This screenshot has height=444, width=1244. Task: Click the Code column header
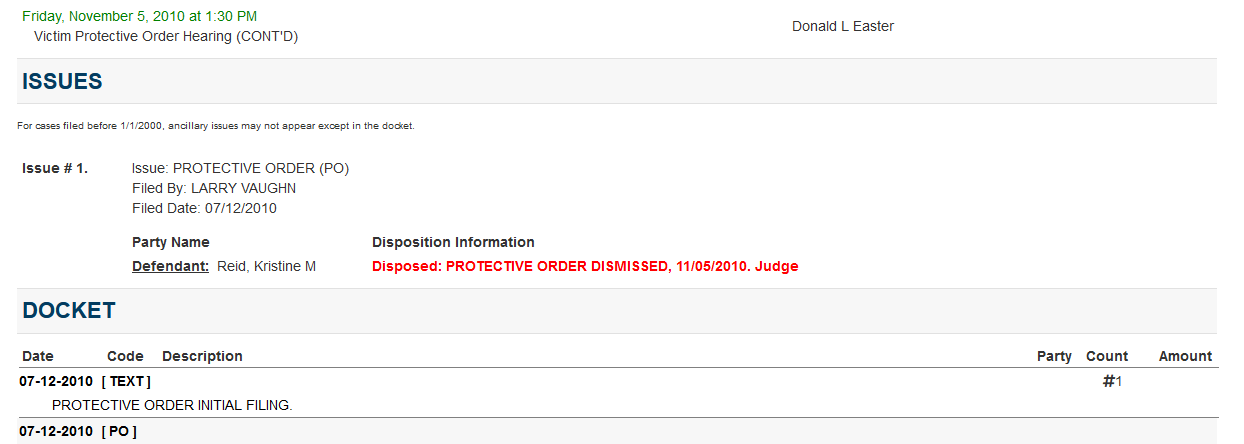[x=125, y=356]
